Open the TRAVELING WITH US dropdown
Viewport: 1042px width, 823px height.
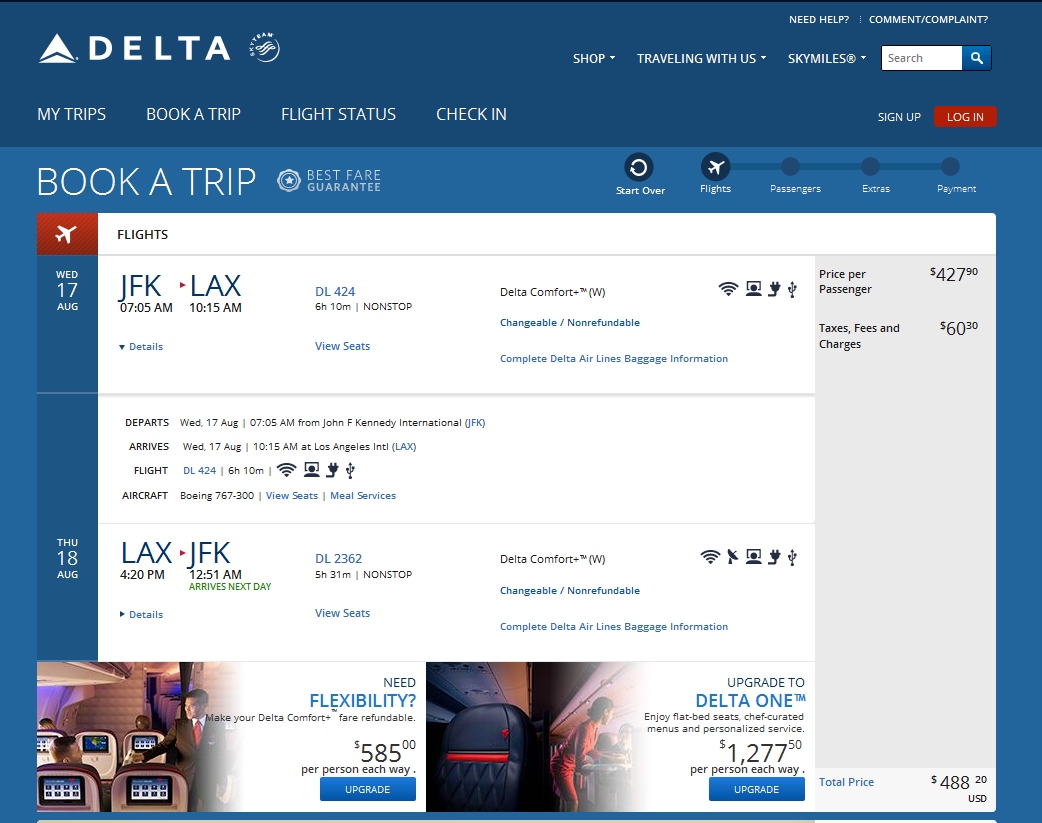tap(701, 59)
